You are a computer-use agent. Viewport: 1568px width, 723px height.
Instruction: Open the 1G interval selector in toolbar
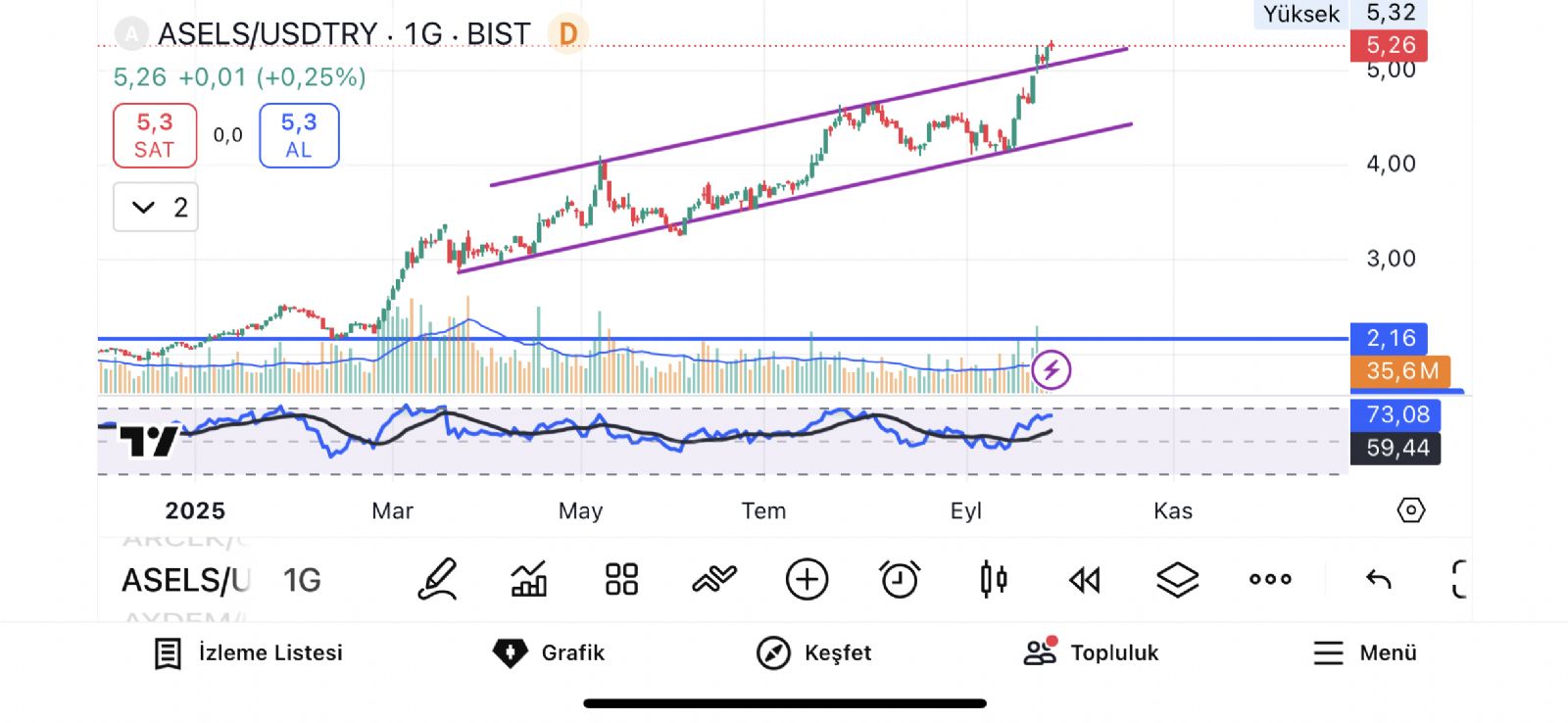pos(302,580)
